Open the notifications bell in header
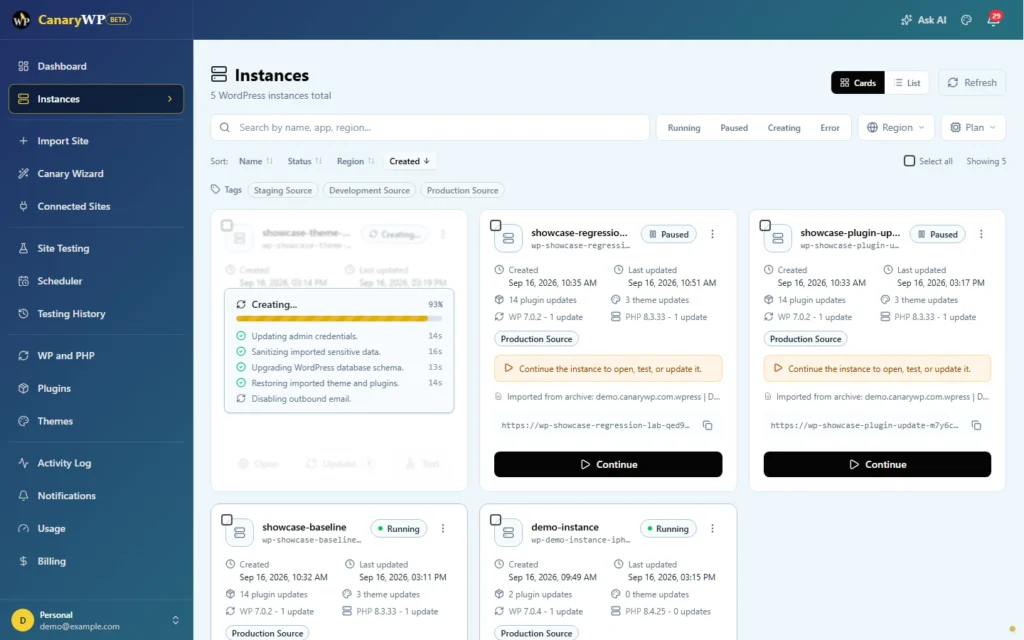The image size is (1024, 640). pos(993,20)
